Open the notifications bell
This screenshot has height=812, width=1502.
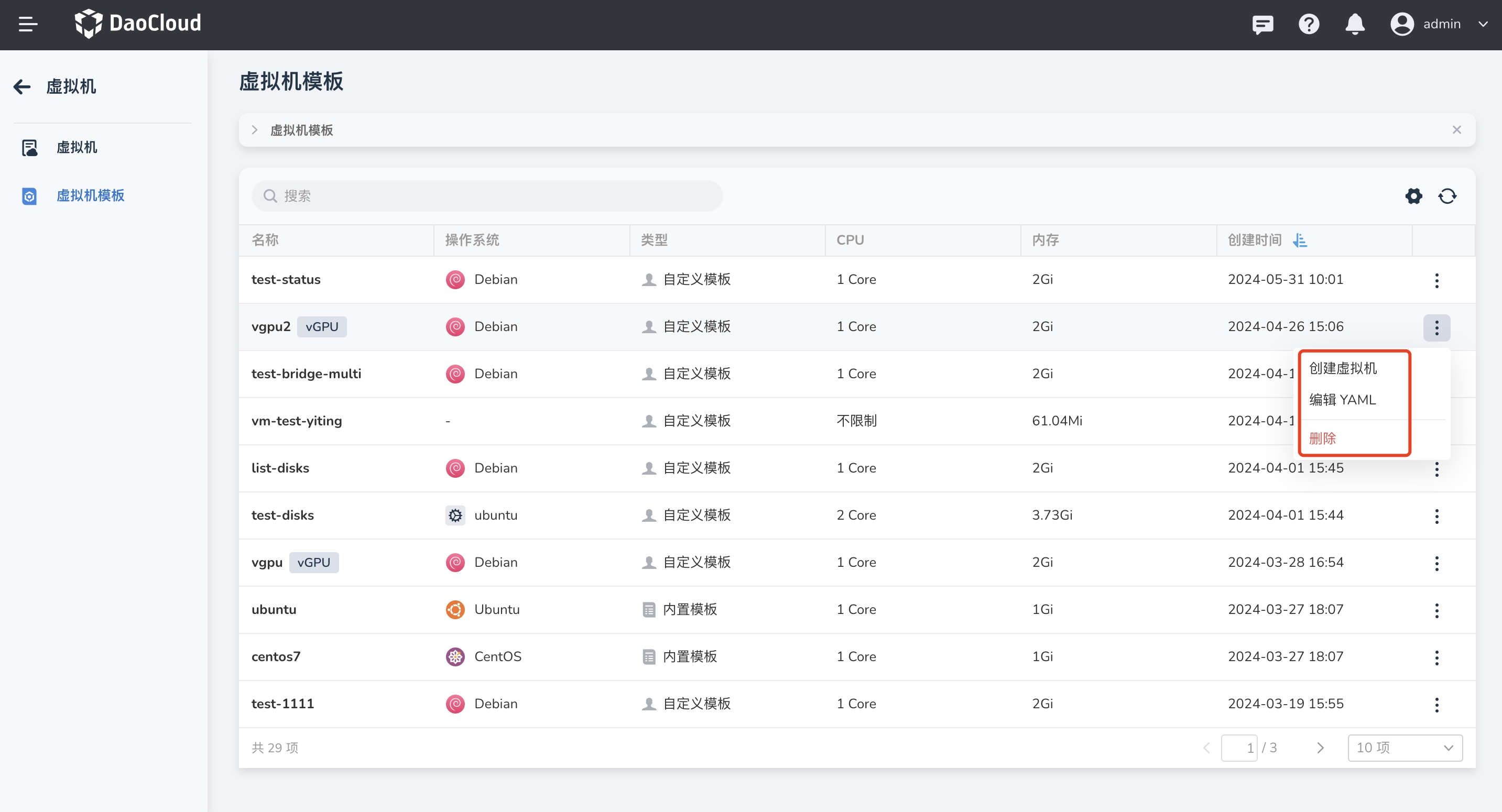1355,24
